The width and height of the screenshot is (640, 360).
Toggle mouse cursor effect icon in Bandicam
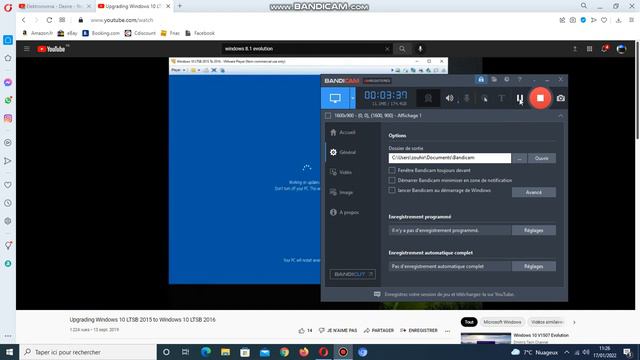484,98
